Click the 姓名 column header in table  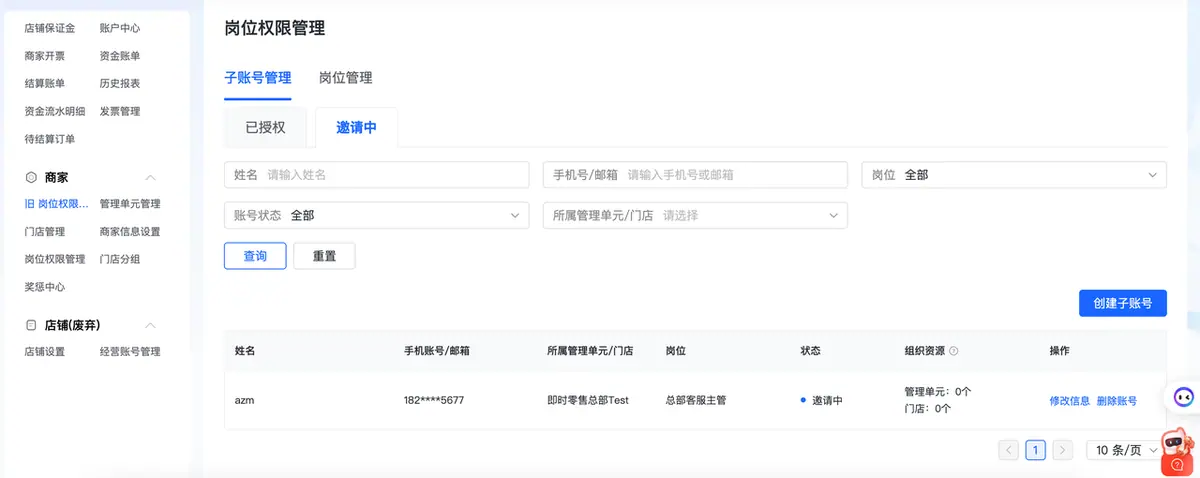pos(245,351)
